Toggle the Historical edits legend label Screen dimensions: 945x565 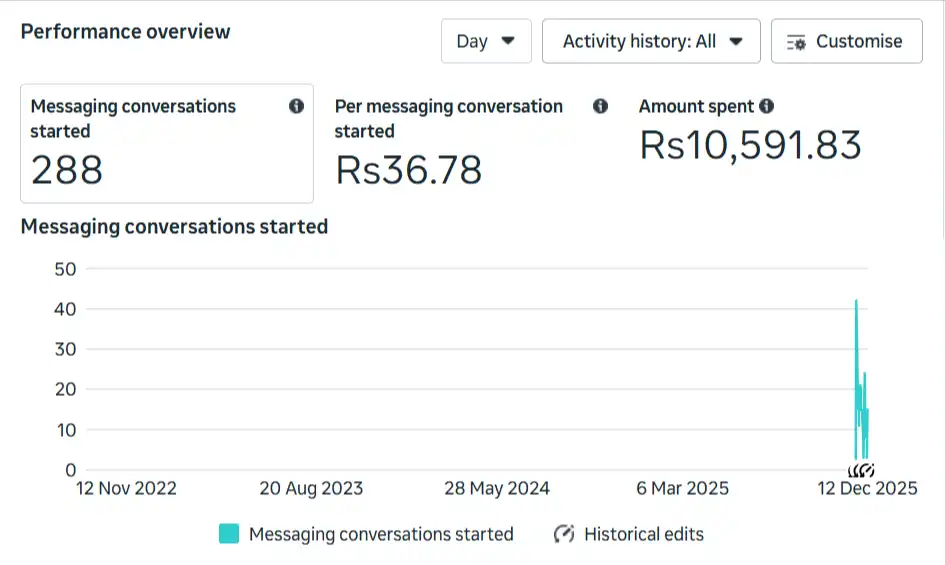[643, 534]
